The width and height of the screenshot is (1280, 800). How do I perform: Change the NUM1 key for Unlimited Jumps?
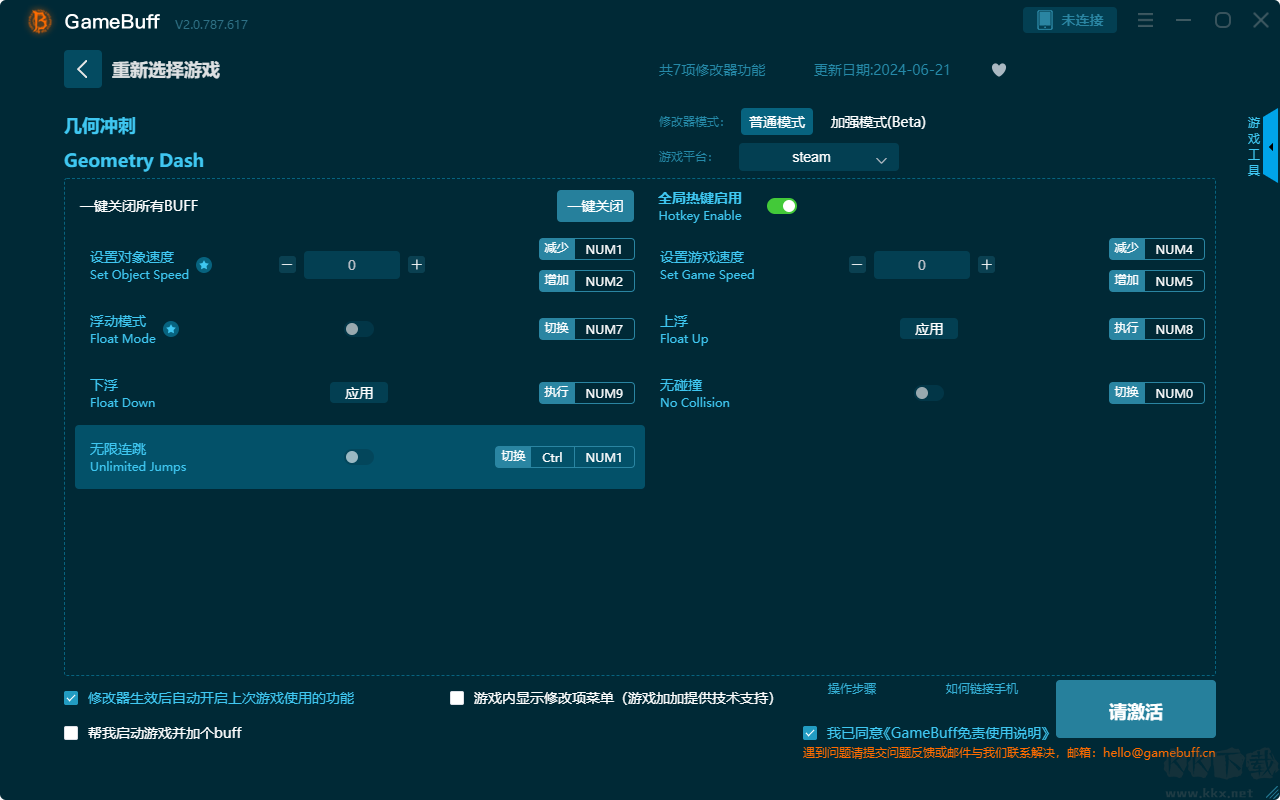[604, 457]
